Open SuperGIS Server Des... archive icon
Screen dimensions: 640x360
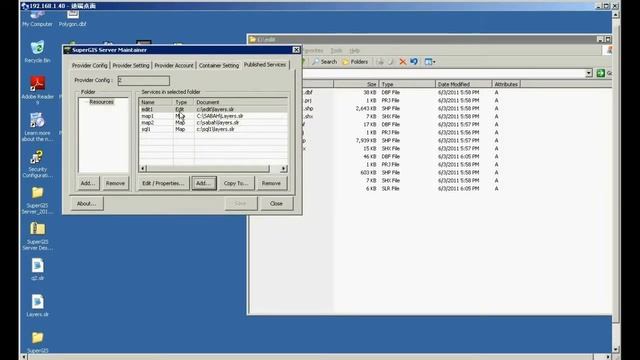pyautogui.click(x=37, y=236)
